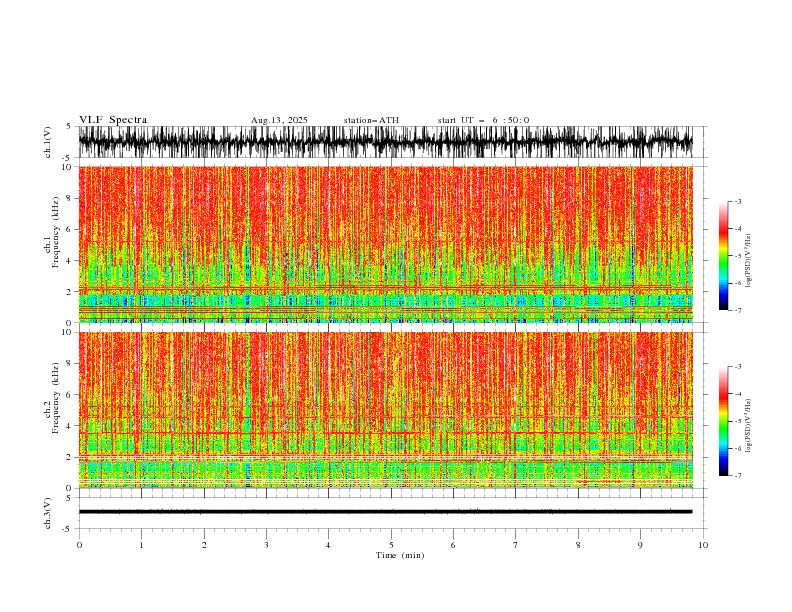Click the "ch.3(V)" waveform axis label
Viewport: 792px width, 612px height.
48,513
